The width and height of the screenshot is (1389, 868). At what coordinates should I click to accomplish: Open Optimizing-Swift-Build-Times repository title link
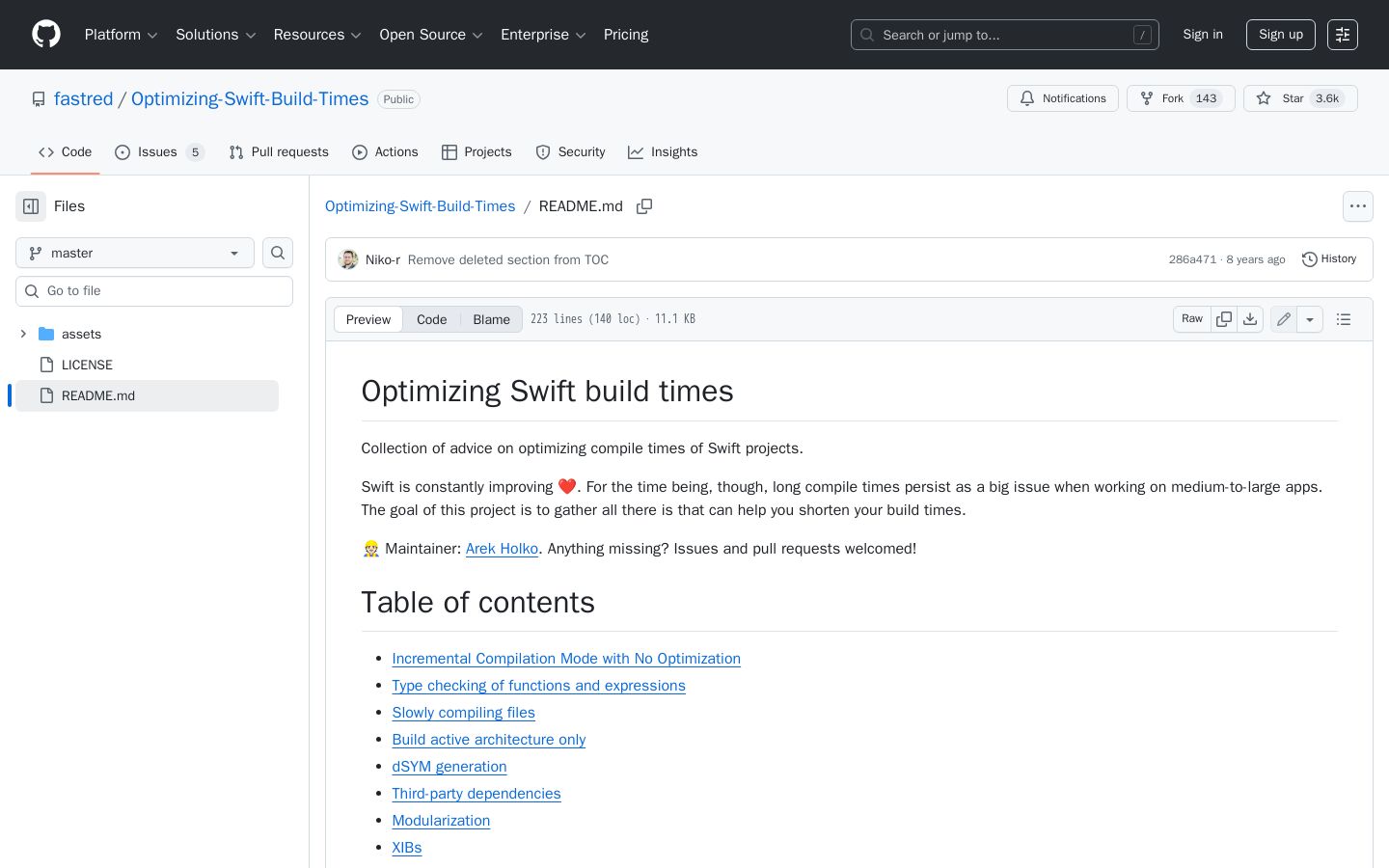pos(250,99)
